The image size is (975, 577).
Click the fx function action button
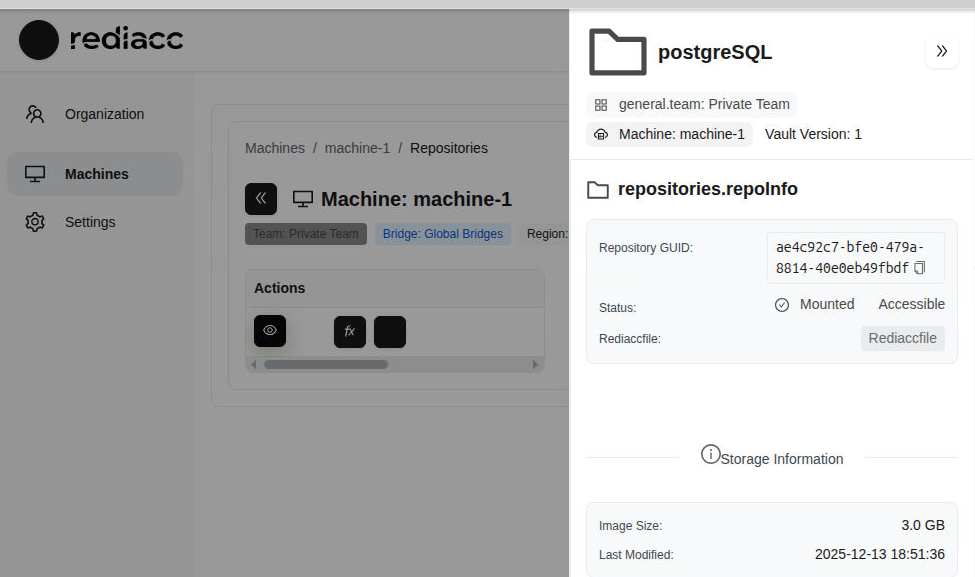350,331
